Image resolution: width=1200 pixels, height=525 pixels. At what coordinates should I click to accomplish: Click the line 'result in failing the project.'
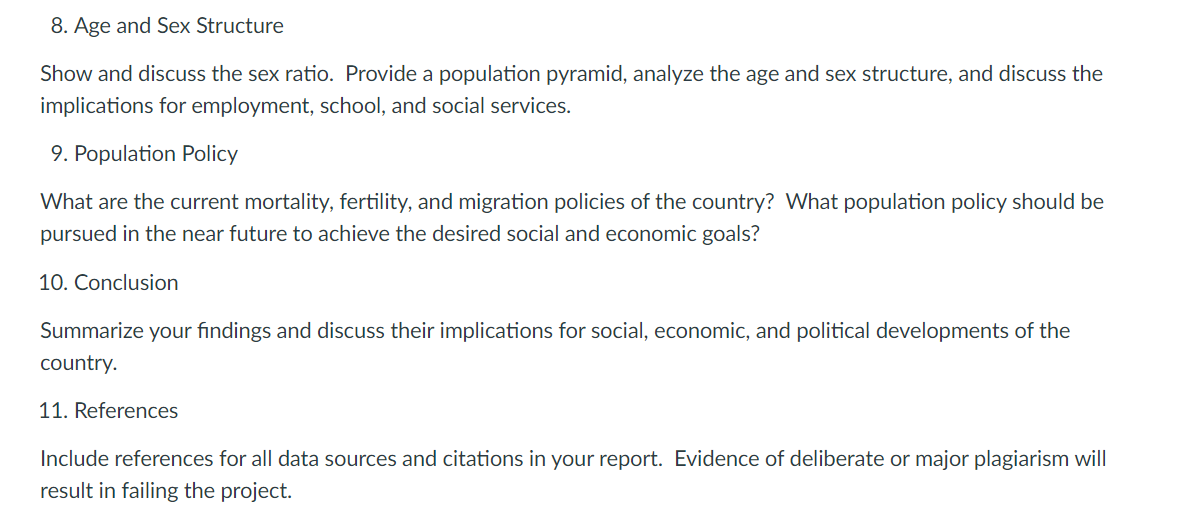[x=166, y=491]
